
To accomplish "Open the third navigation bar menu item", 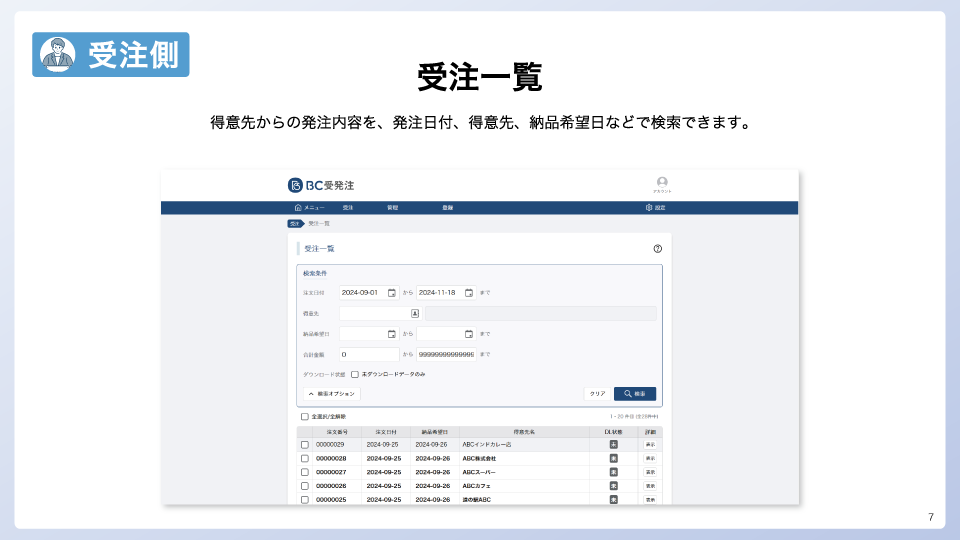I will [x=392, y=208].
